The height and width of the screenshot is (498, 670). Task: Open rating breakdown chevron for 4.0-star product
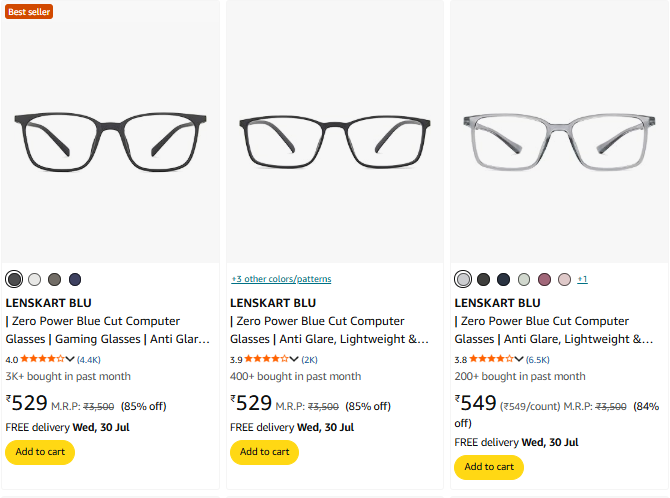pyautogui.click(x=70, y=359)
